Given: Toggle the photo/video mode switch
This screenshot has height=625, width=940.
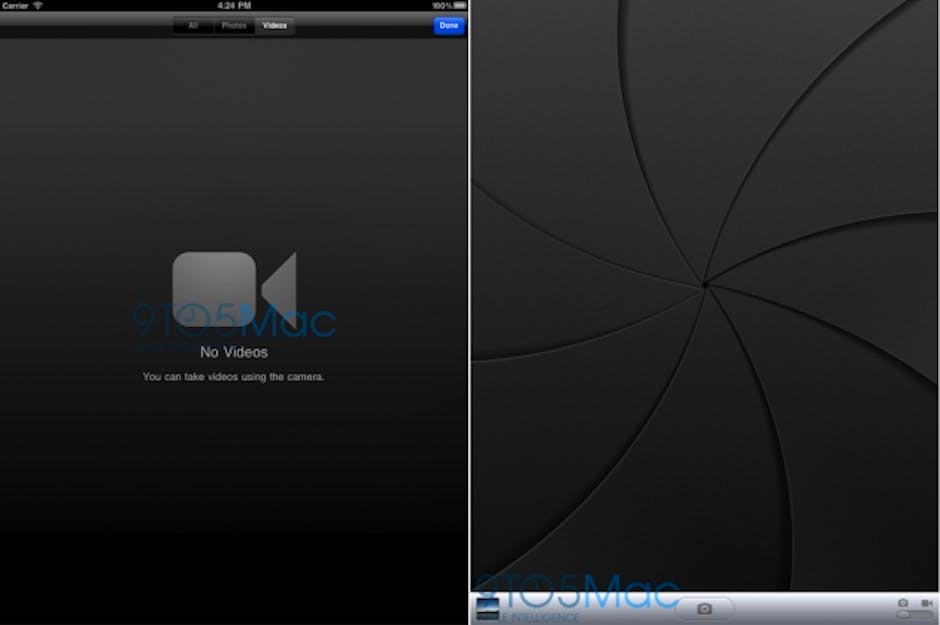Looking at the screenshot, I should [x=915, y=615].
